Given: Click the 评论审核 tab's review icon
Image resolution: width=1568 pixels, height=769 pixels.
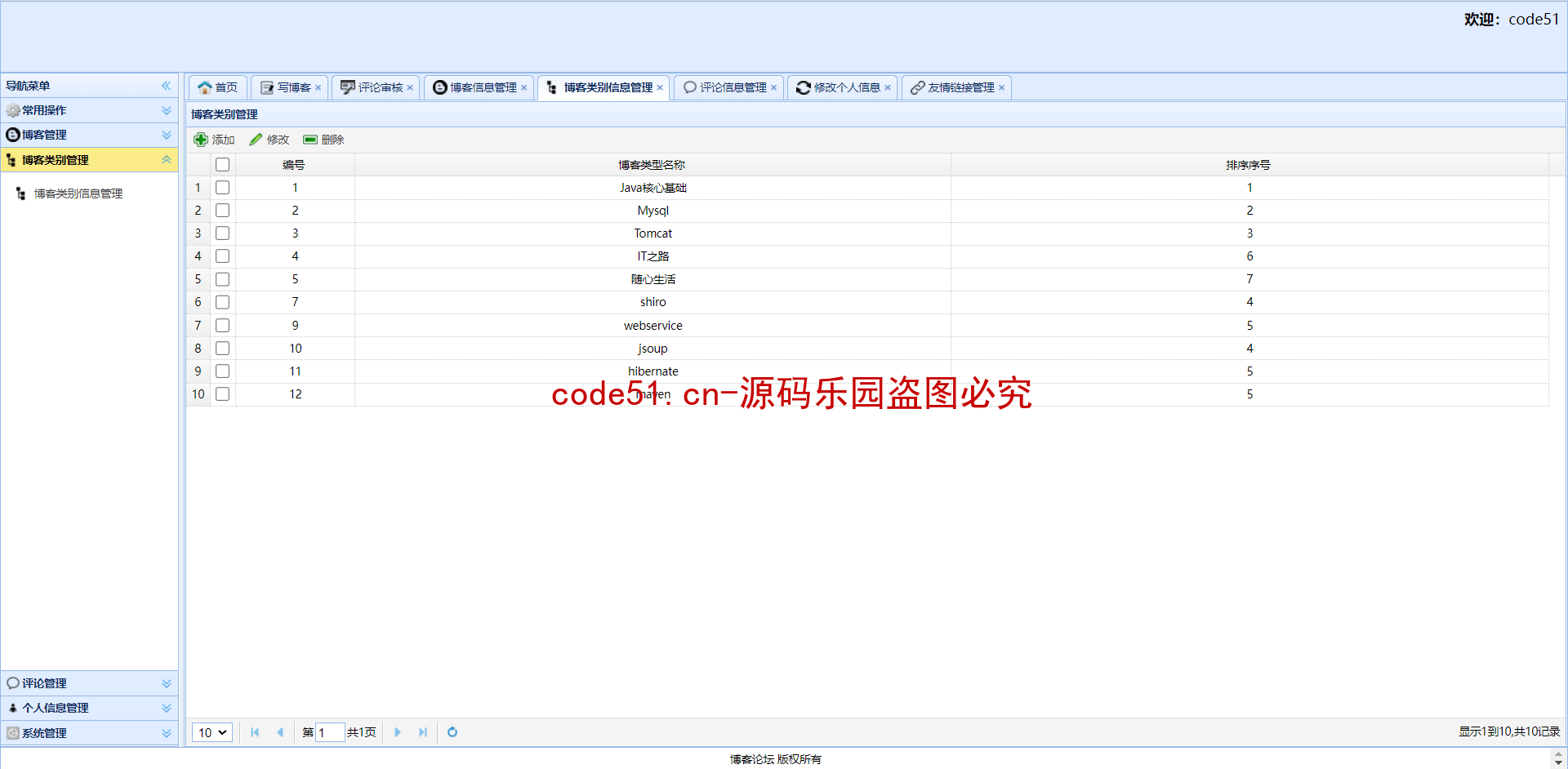Looking at the screenshot, I should click(x=348, y=87).
